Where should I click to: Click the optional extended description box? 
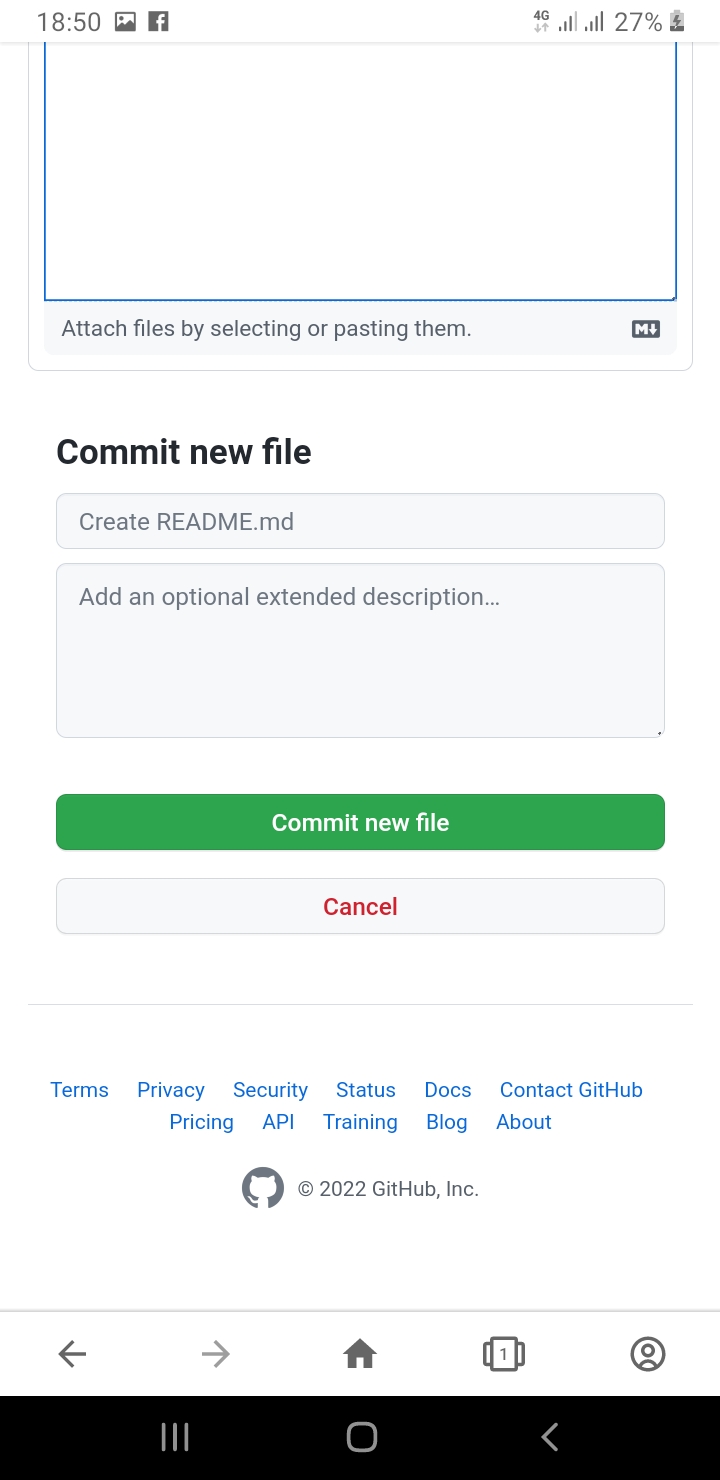[360, 650]
